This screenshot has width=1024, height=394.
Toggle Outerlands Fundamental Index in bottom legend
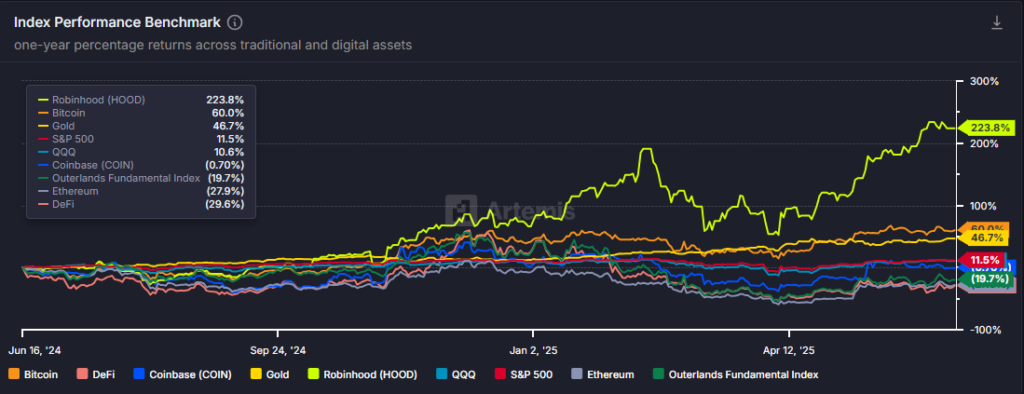point(735,374)
